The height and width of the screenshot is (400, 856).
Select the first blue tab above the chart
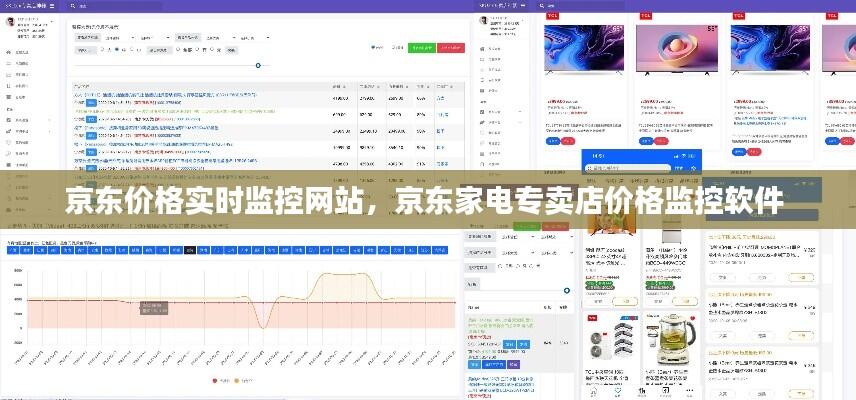coord(14,250)
